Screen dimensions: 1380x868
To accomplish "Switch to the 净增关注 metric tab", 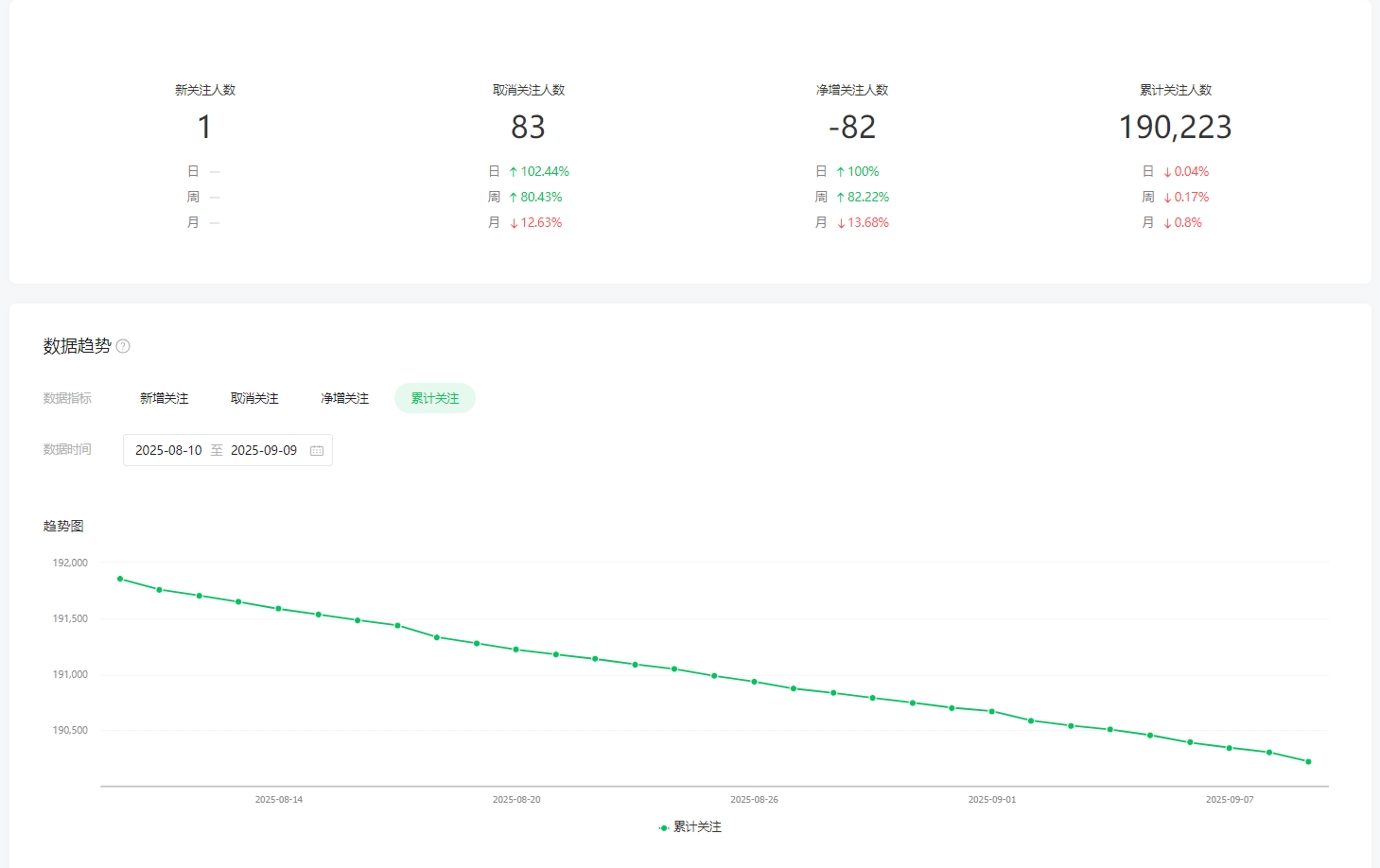I will (x=344, y=398).
